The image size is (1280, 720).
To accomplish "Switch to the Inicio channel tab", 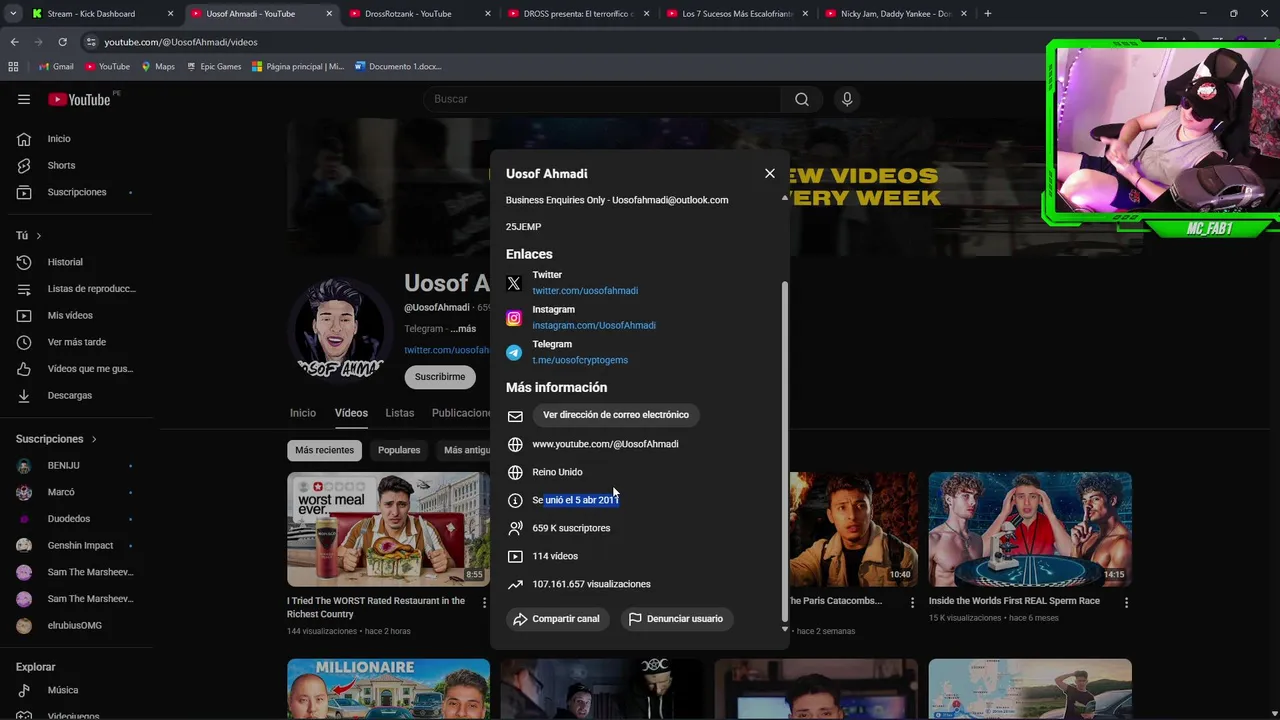I will click(x=303, y=413).
